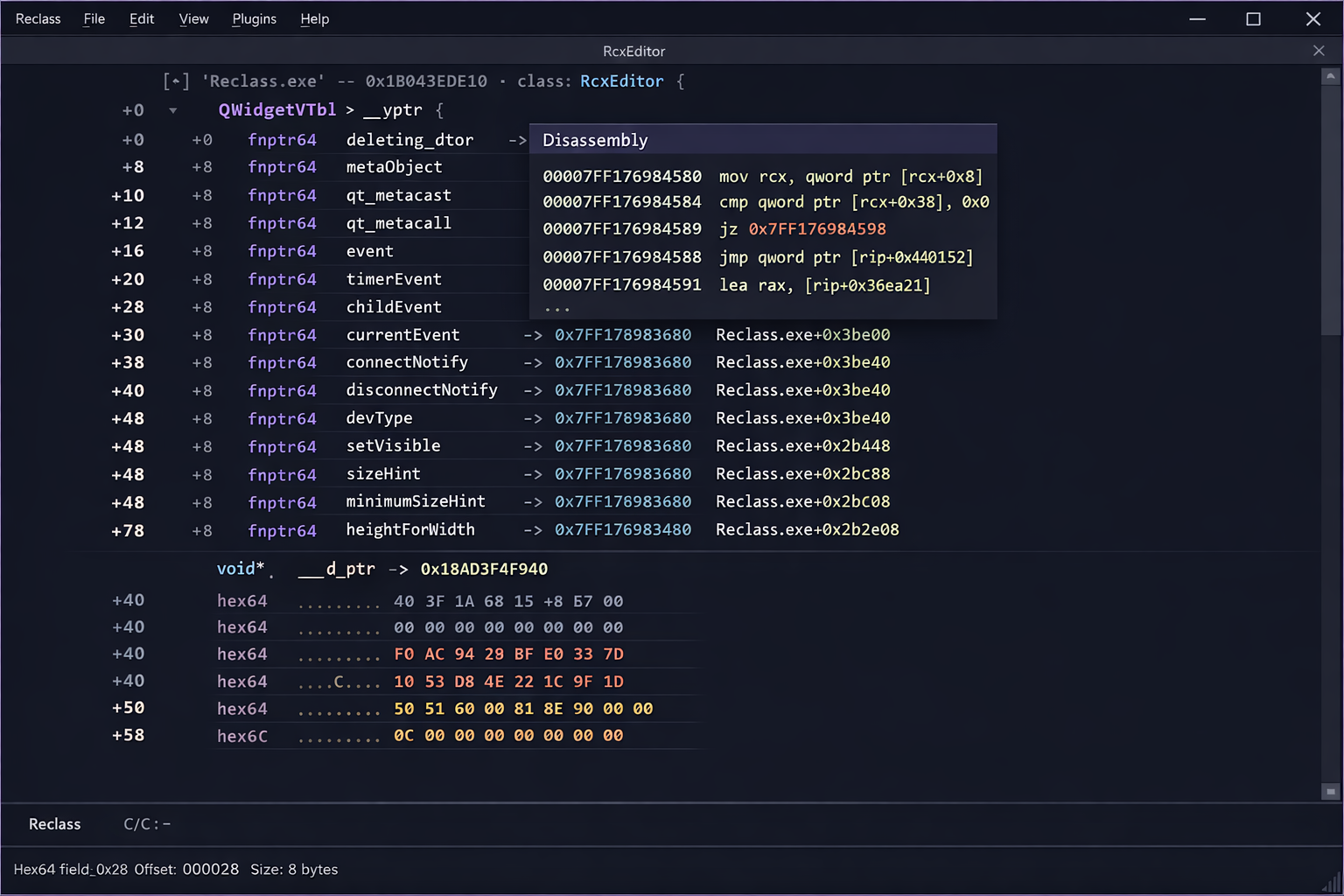The height and width of the screenshot is (896, 1344).
Task: Select base address 0x1B043EDE10
Action: click(426, 81)
